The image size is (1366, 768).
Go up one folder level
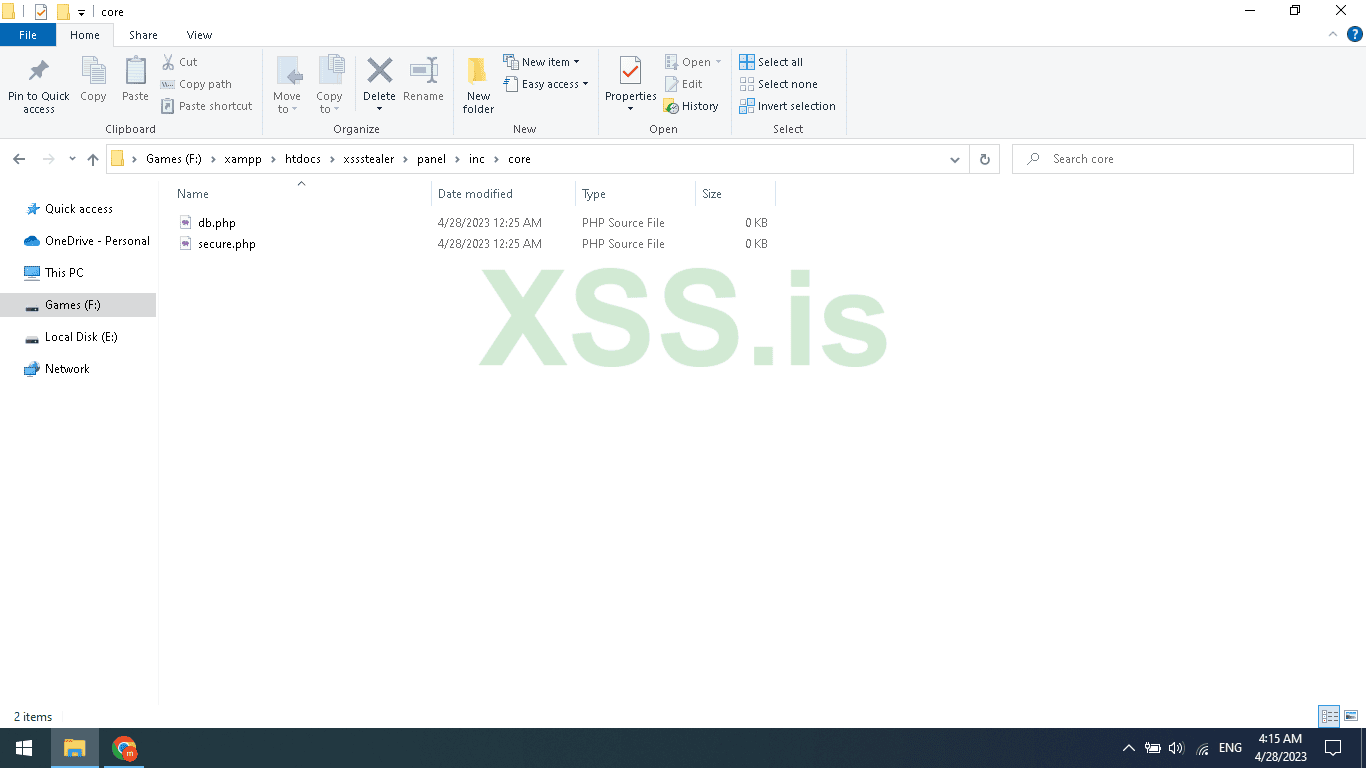click(93, 159)
